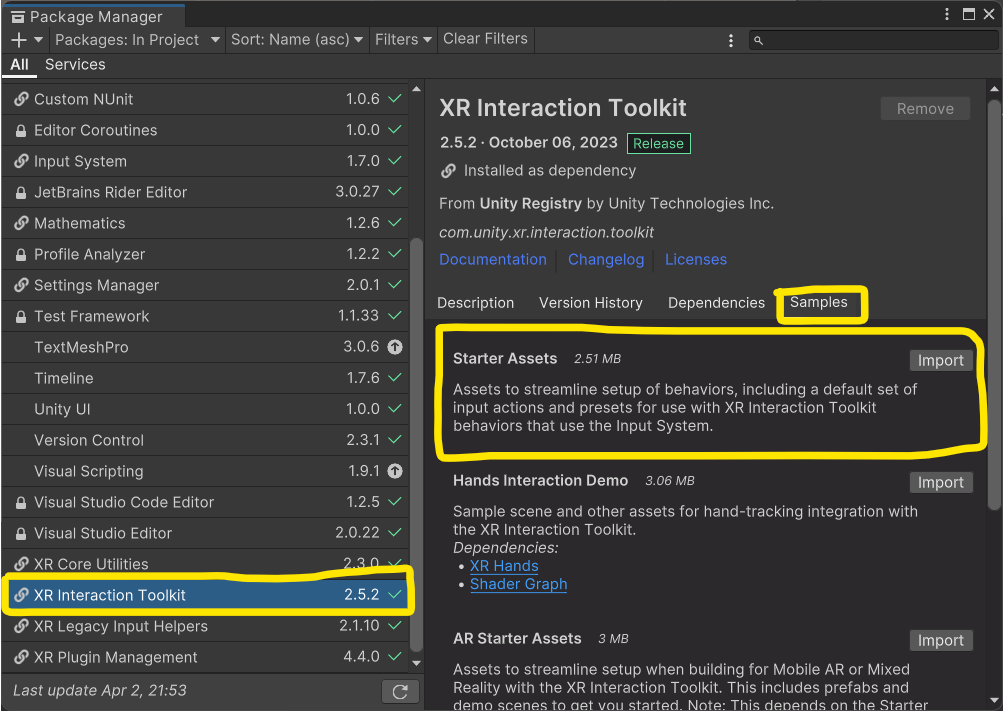Select the Visual Scripting package
Image resolution: width=1003 pixels, height=711 pixels.
[x=205, y=471]
